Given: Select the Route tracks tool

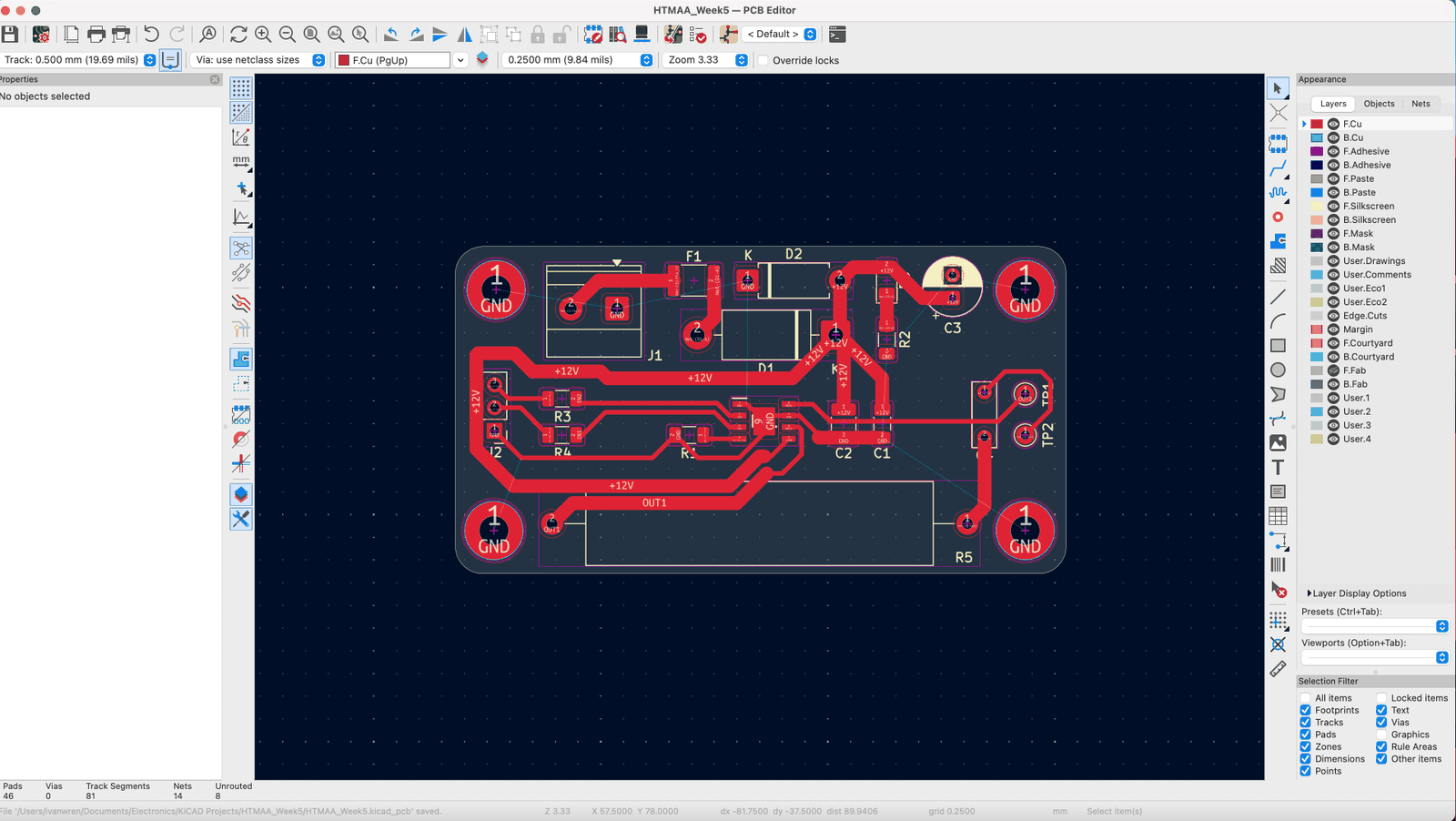Looking at the screenshot, I should coord(1279,168).
